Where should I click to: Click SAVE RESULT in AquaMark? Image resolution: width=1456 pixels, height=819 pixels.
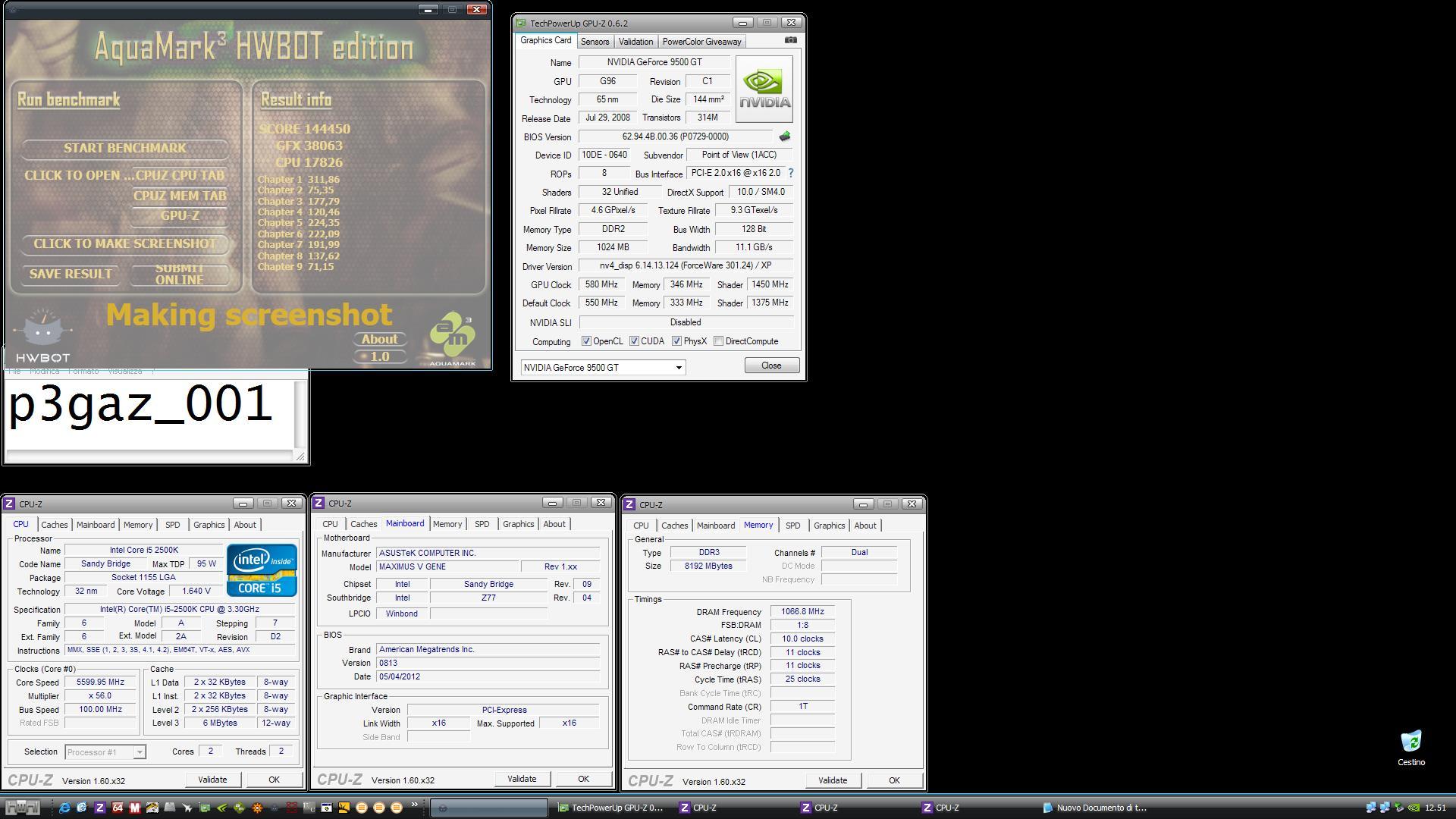tap(71, 274)
